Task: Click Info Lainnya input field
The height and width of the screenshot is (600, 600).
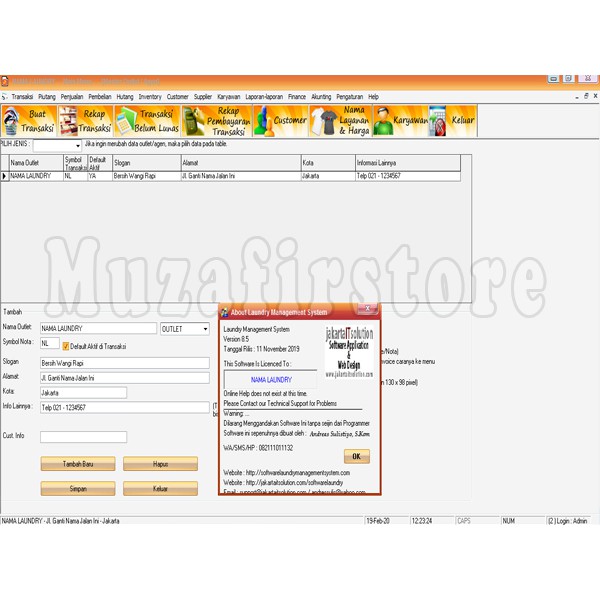Action: click(125, 408)
